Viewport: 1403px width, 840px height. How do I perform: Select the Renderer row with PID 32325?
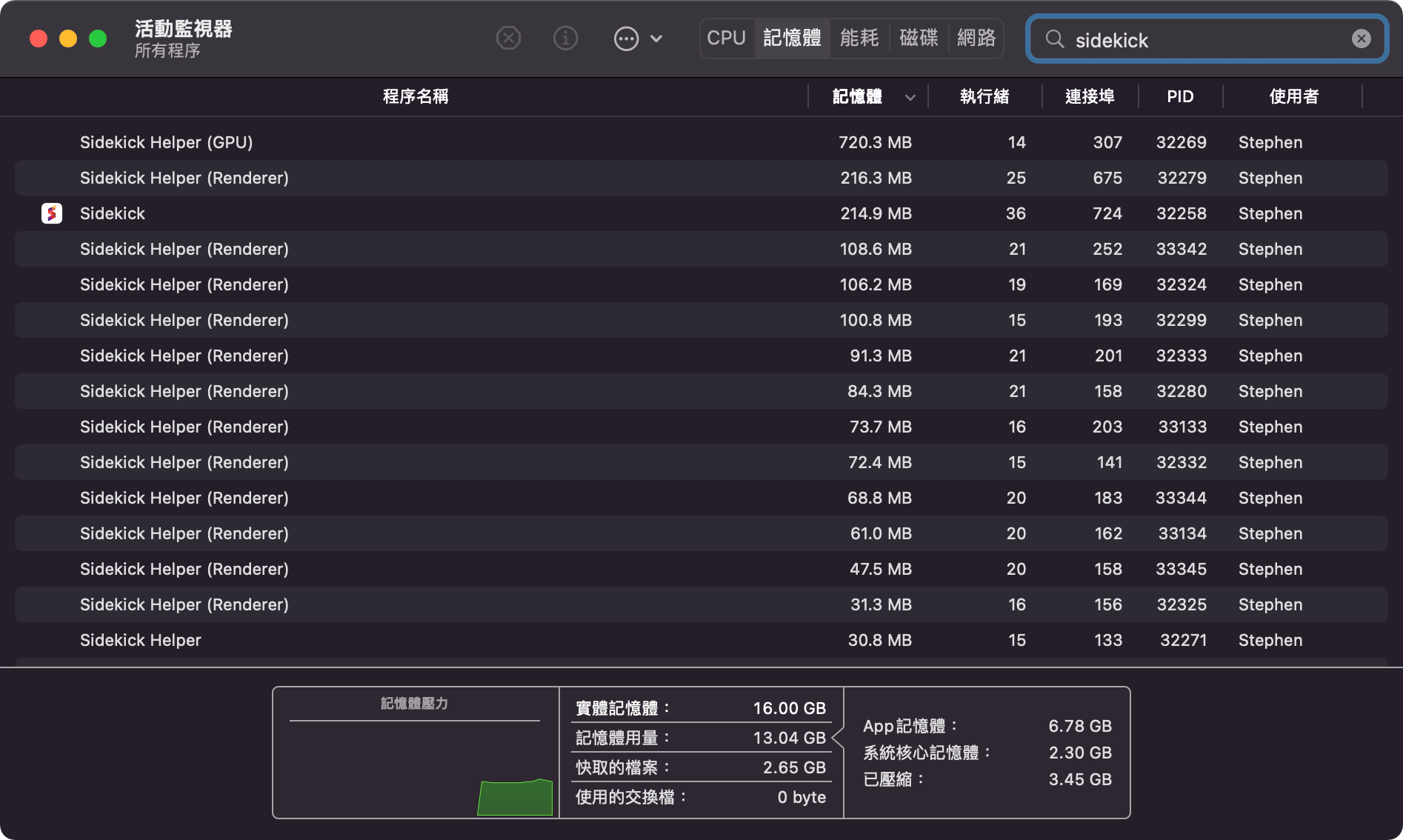[x=701, y=604]
